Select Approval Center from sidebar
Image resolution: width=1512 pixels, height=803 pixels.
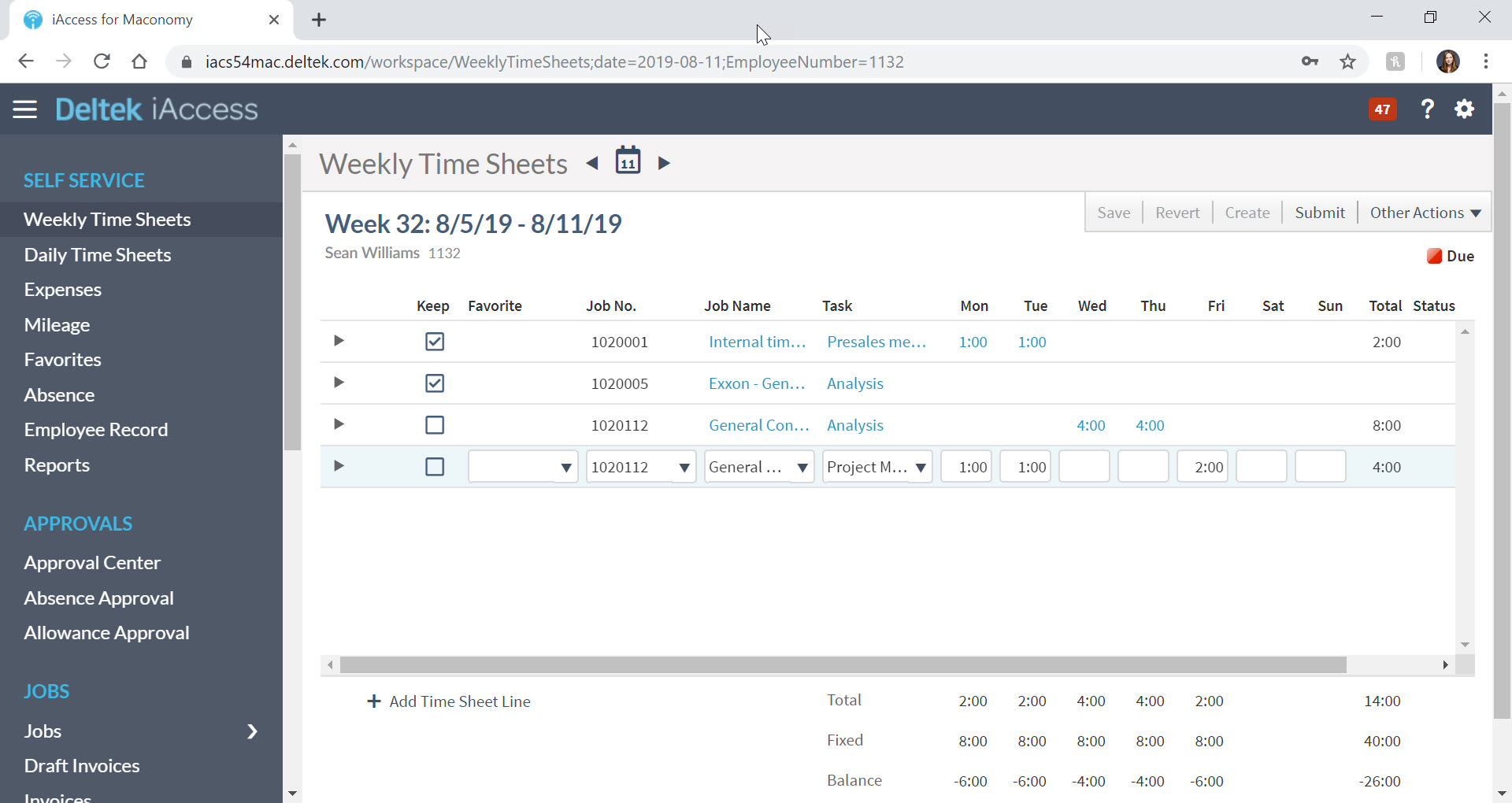tap(92, 563)
